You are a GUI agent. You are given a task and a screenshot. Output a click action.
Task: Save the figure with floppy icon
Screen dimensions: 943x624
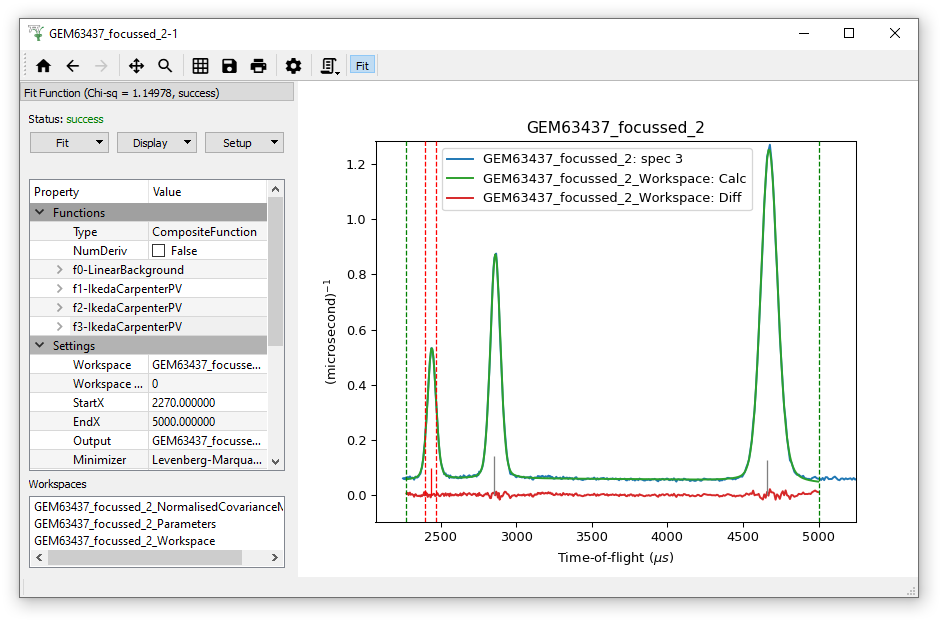pyautogui.click(x=229, y=66)
